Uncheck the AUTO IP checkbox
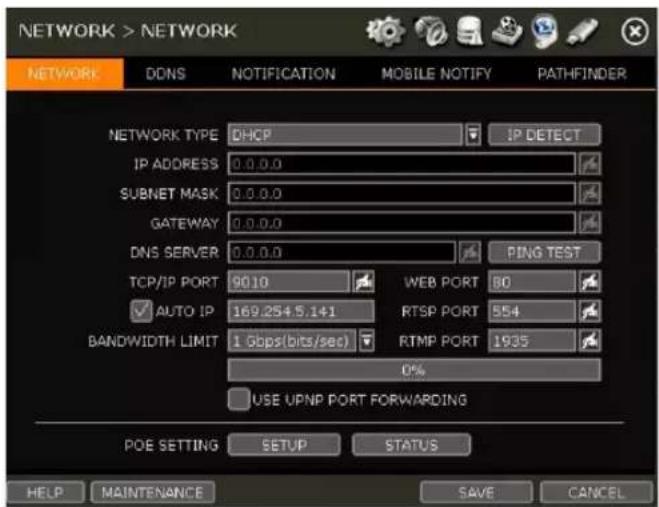The height and width of the screenshot is (507, 659). tap(141, 311)
